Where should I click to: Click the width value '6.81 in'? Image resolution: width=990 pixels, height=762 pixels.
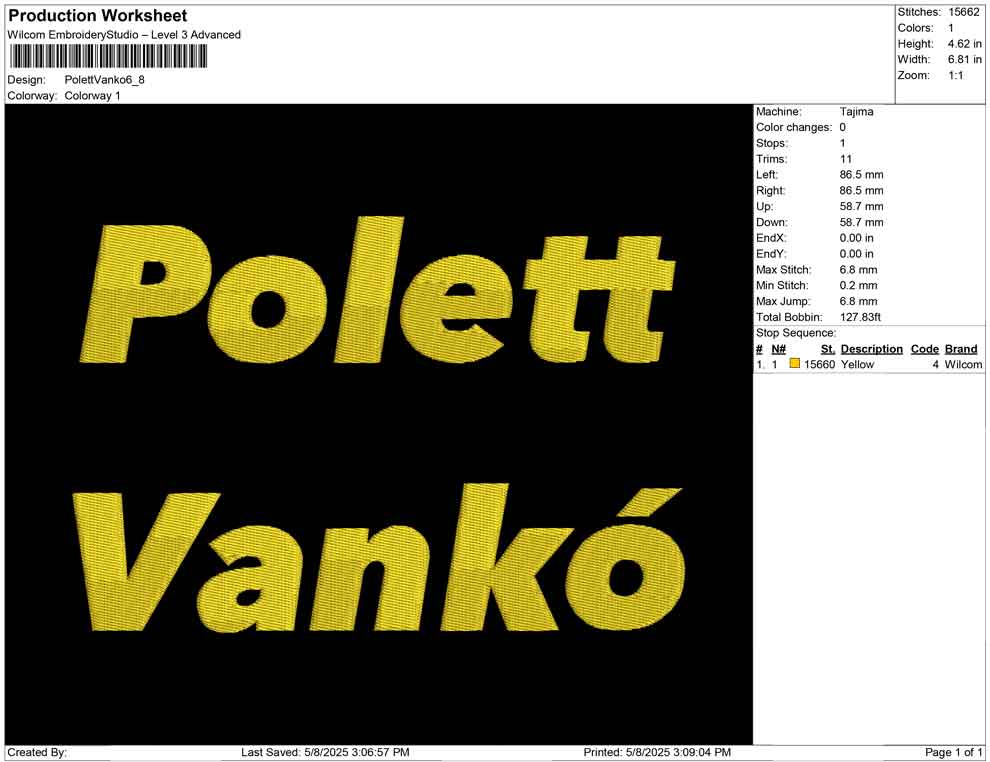pyautogui.click(x=964, y=59)
